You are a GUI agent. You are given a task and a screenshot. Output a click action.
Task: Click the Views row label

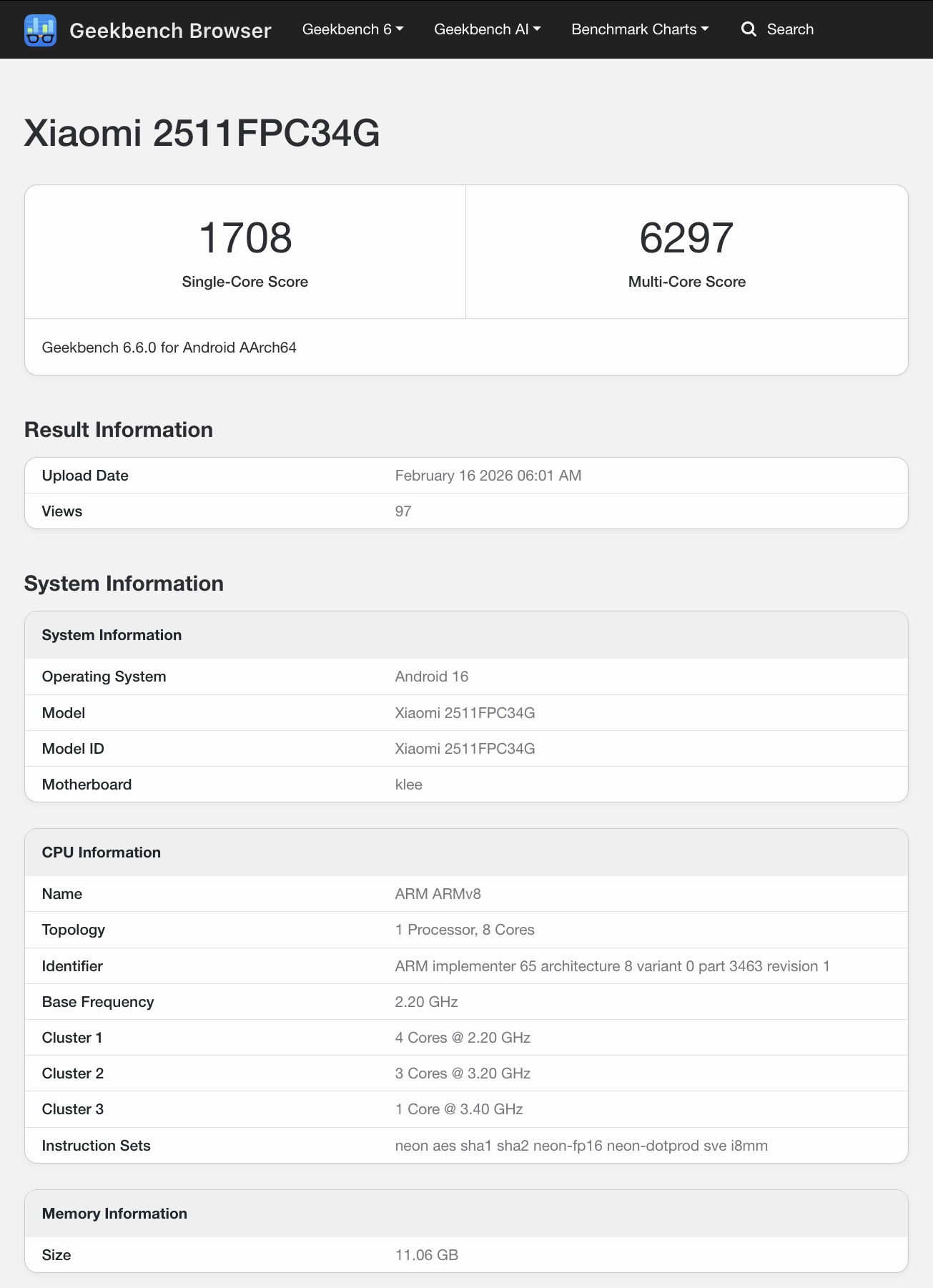pyautogui.click(x=62, y=511)
